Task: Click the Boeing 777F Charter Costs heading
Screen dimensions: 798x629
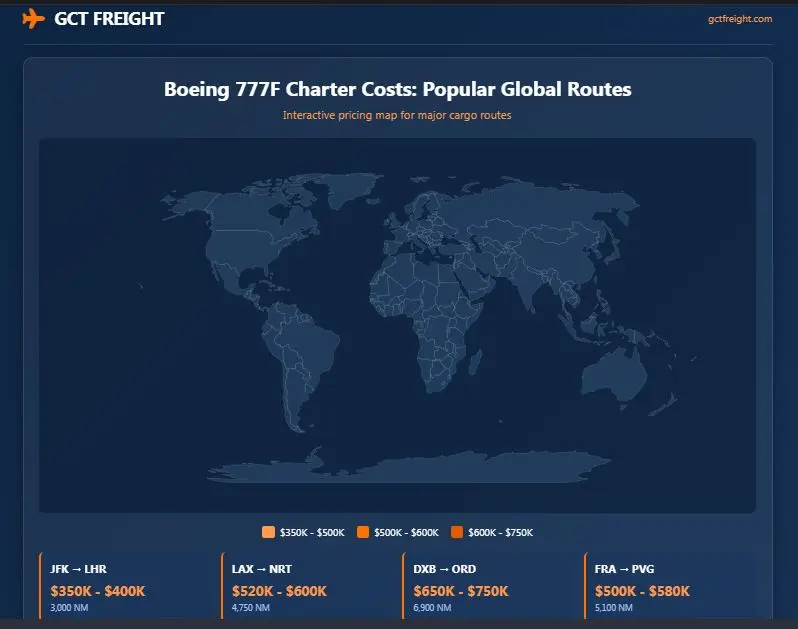Action: (397, 89)
